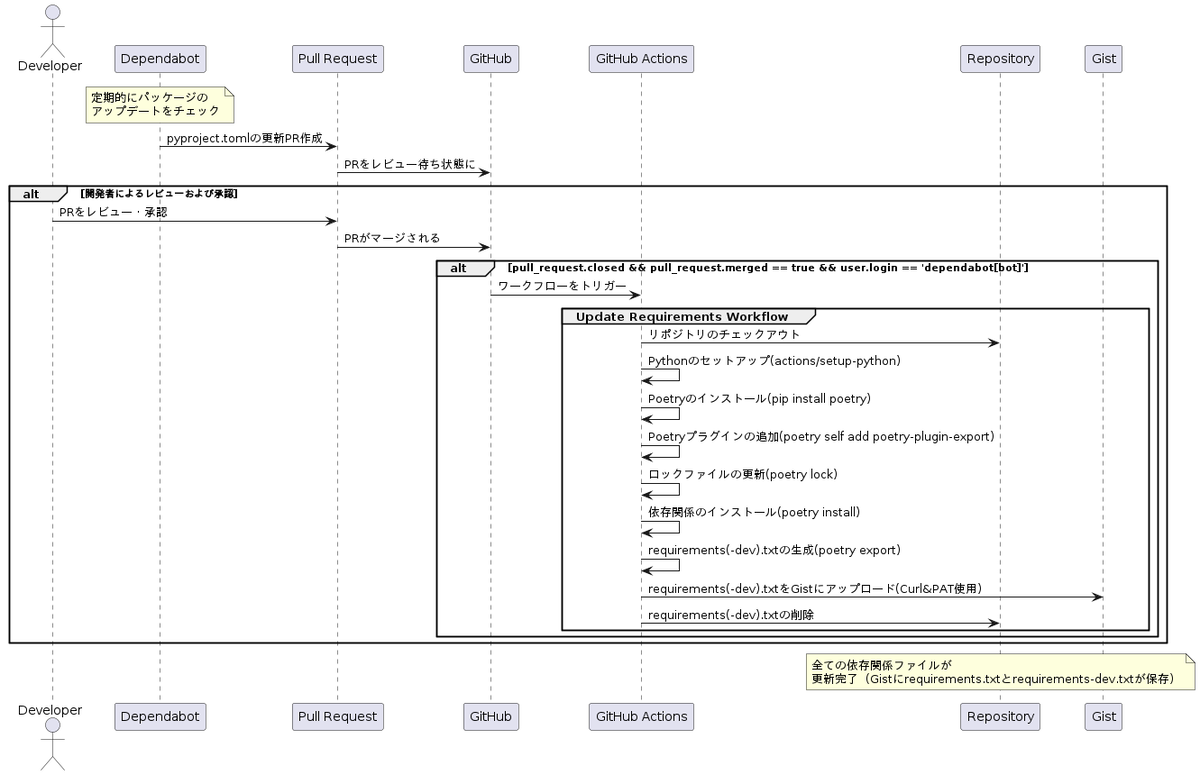Click the Repository participant box at bottom

pyautogui.click(x=1000, y=716)
